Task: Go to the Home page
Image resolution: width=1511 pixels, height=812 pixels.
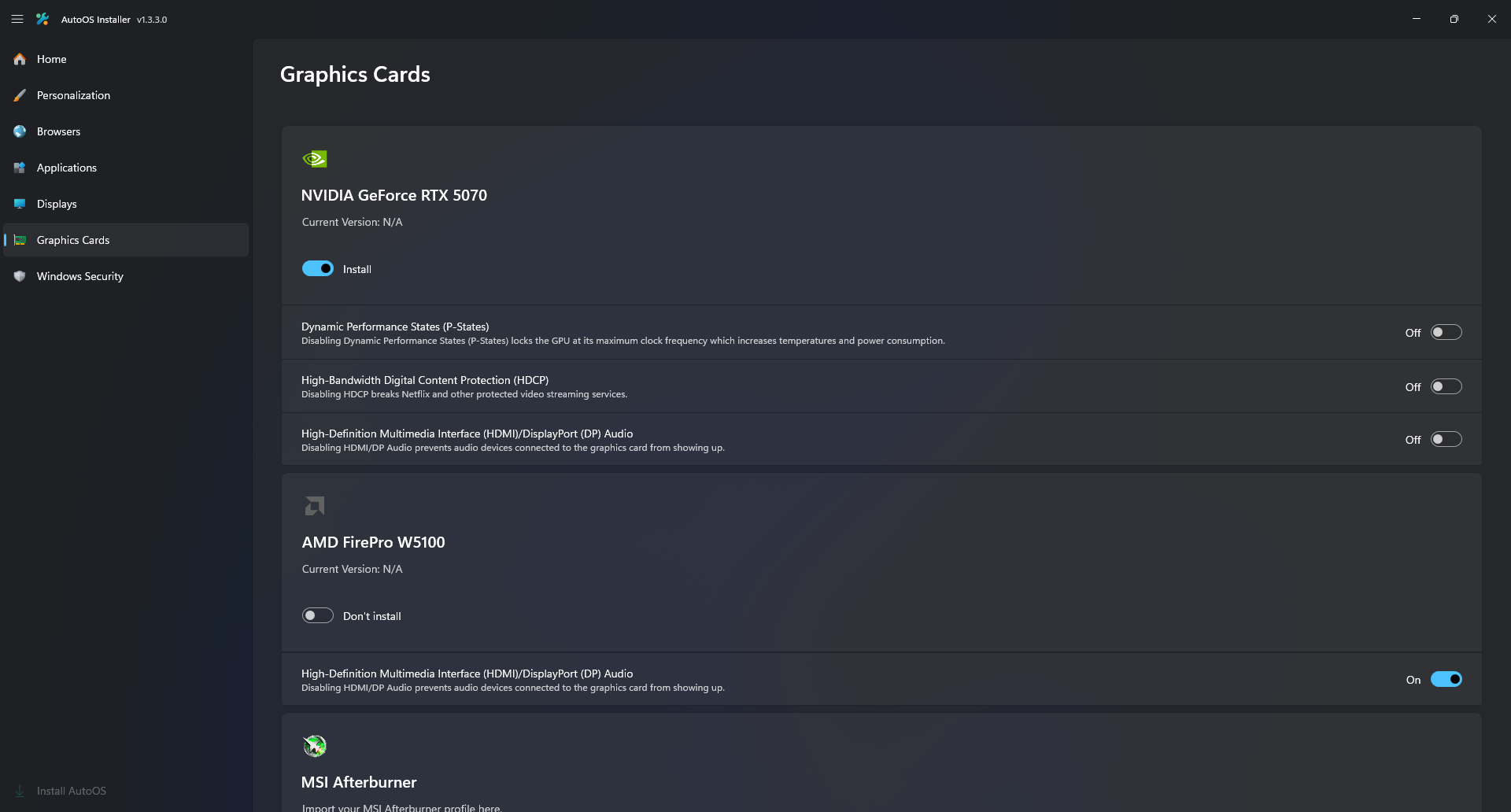Action: click(126, 59)
